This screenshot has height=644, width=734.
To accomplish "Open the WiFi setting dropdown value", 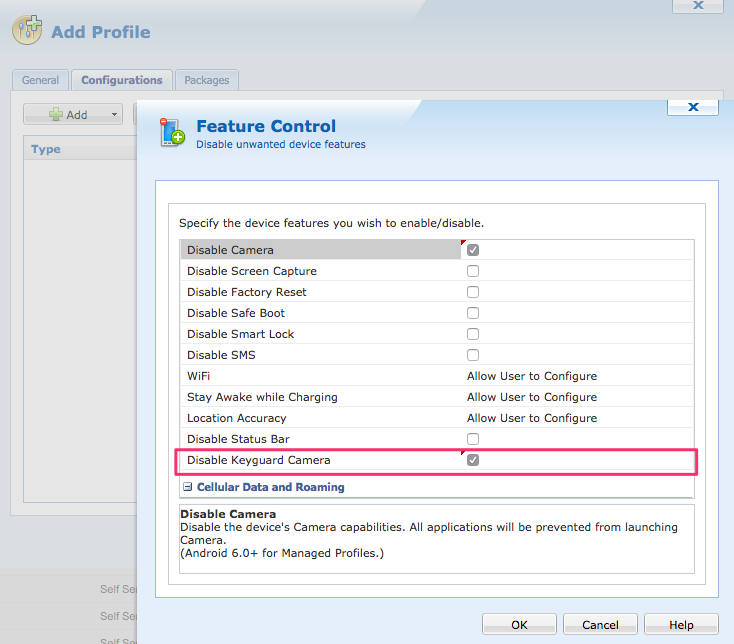I will (x=532, y=376).
